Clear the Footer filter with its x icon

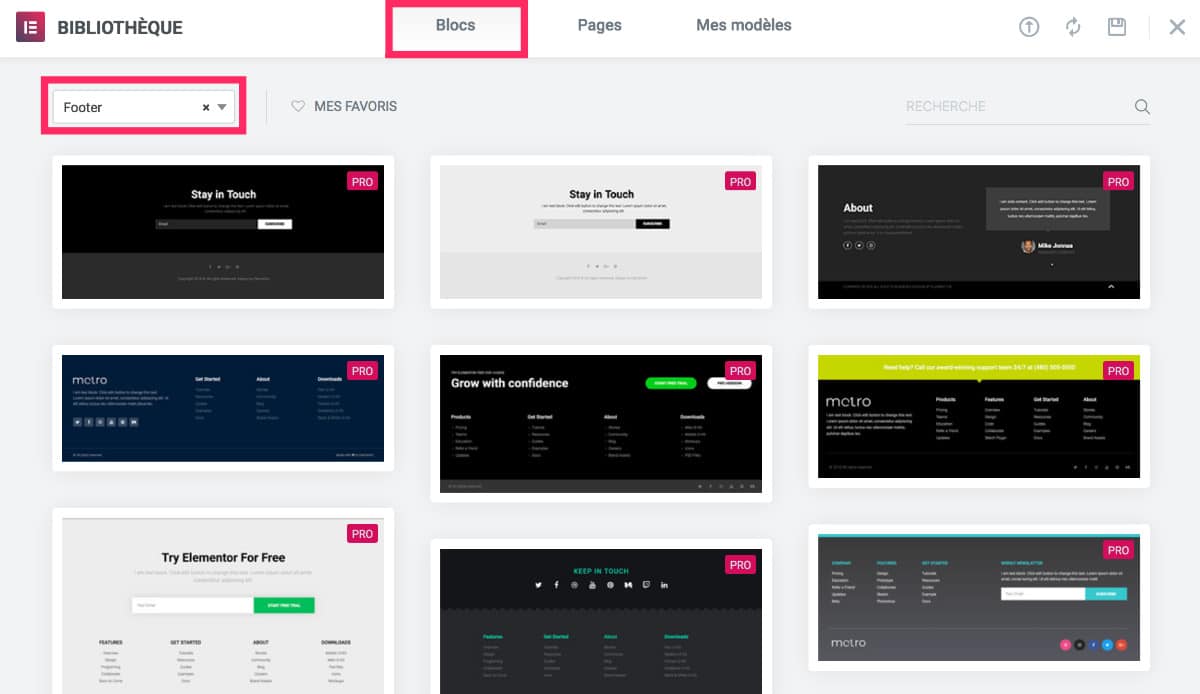tap(205, 106)
